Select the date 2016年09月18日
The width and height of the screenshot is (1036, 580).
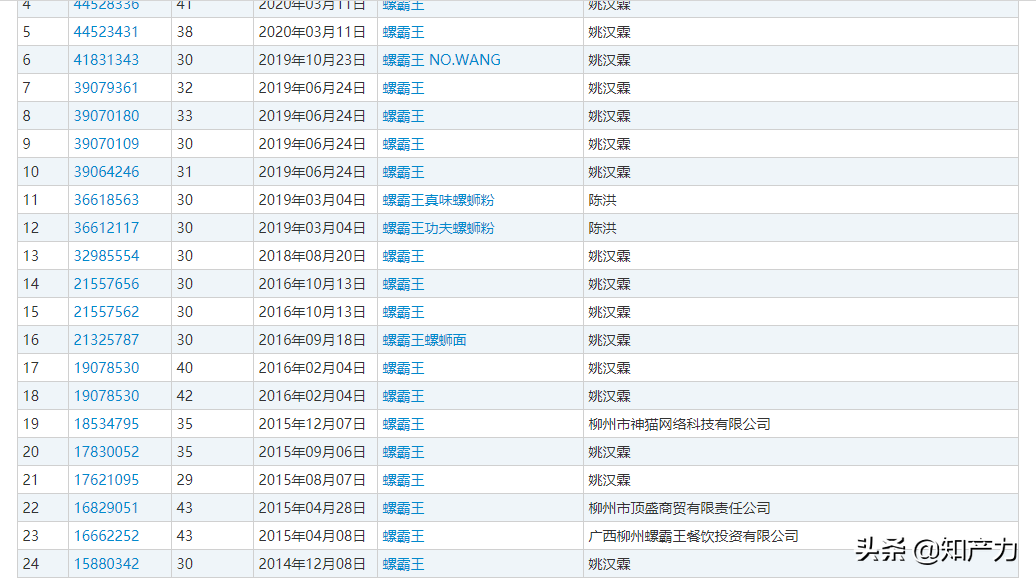point(312,340)
